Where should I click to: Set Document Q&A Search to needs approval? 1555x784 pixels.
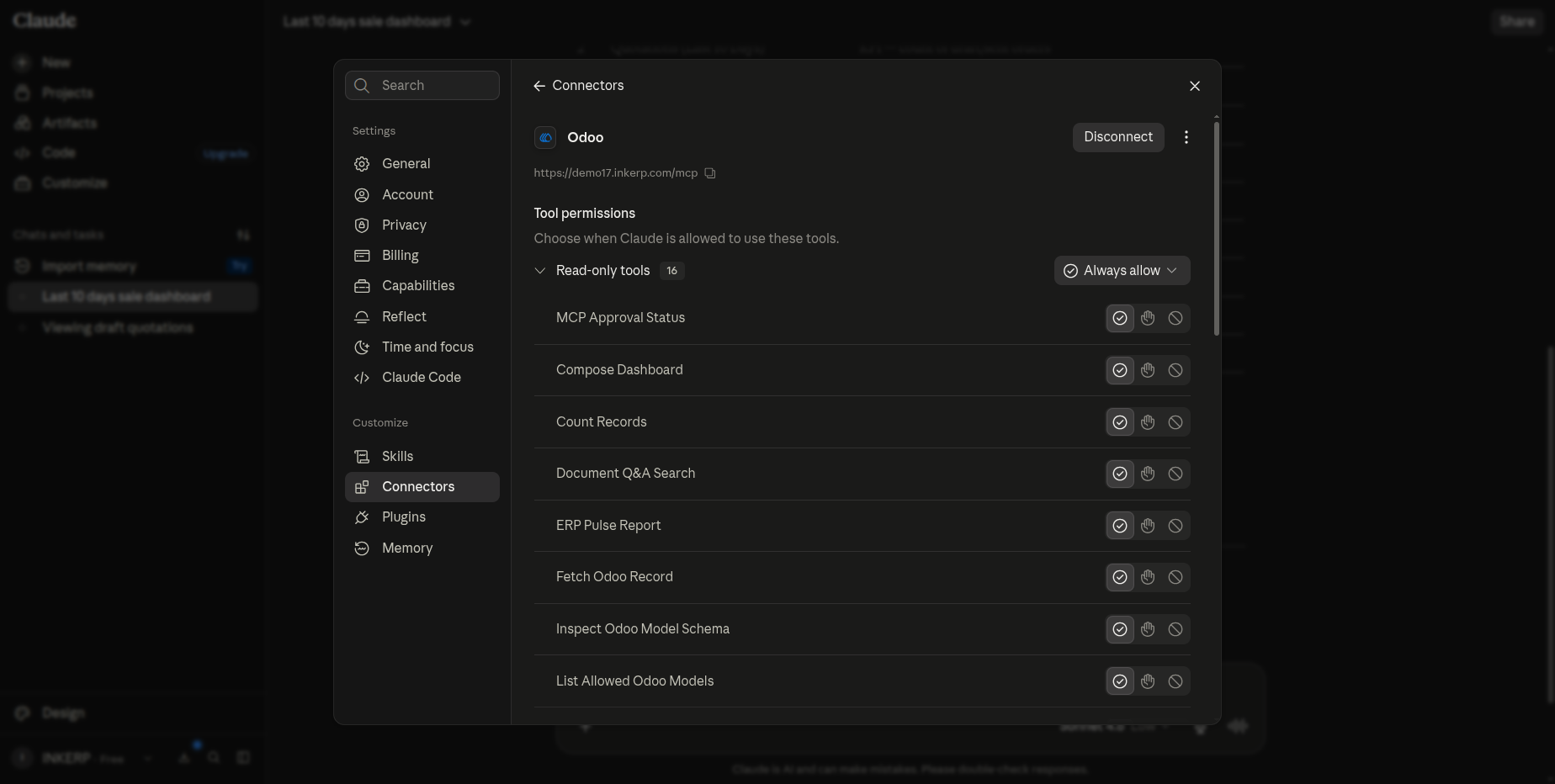pos(1148,474)
